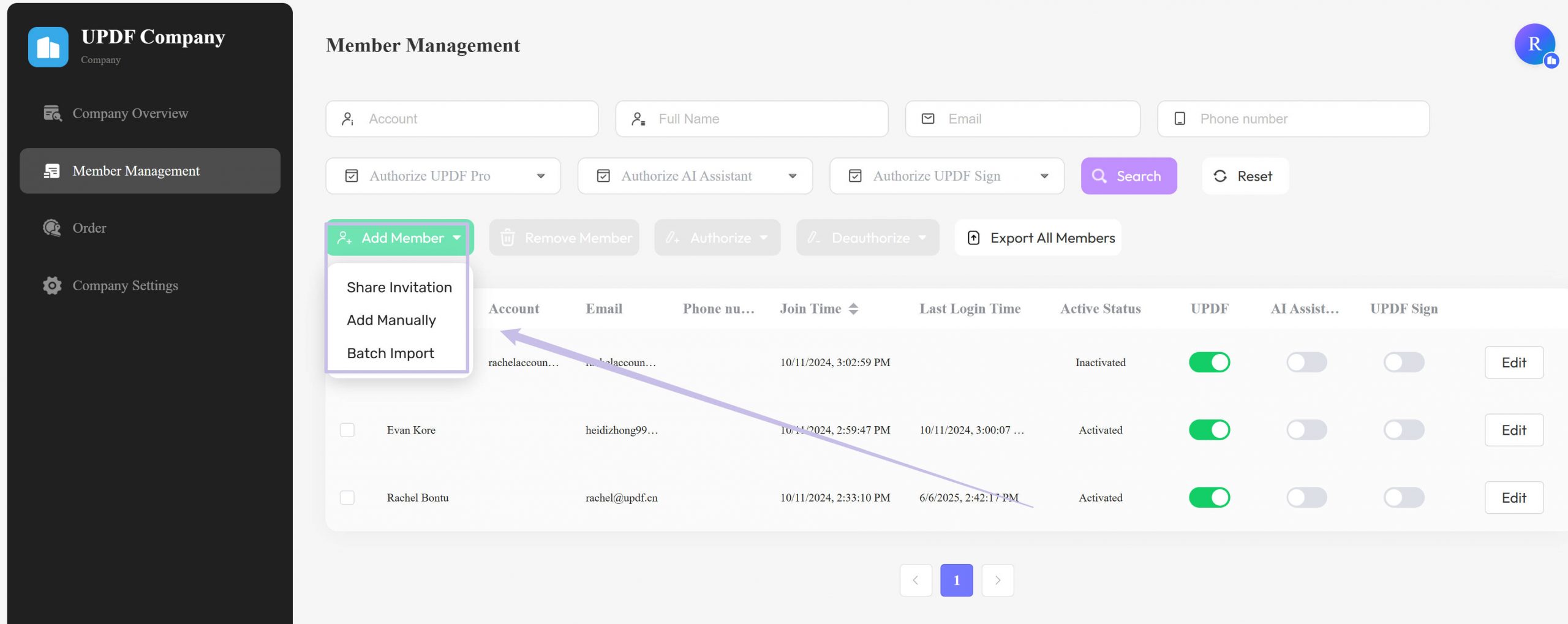The width and height of the screenshot is (1568, 624).
Task: Click the Order sidebar icon
Action: point(52,228)
